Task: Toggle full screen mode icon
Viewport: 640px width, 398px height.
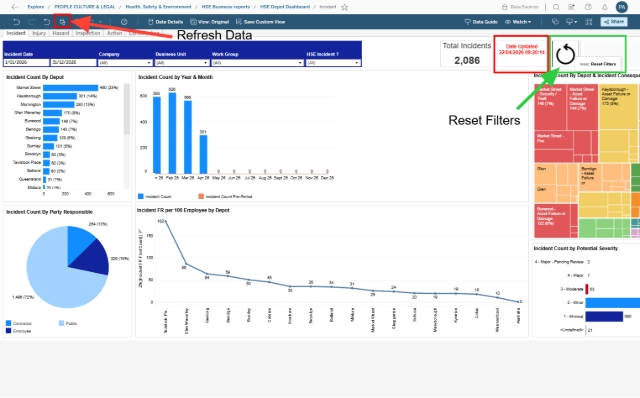Action: [x=589, y=22]
